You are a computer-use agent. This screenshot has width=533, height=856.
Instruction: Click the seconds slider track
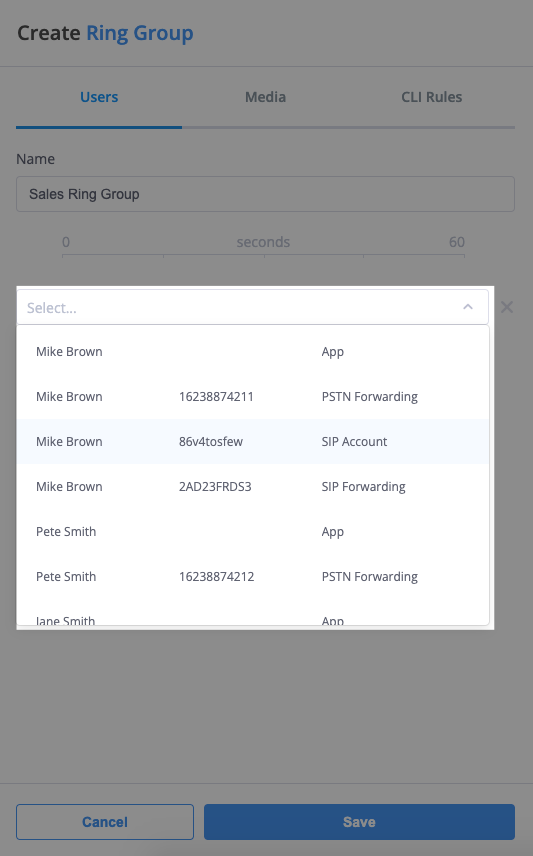(x=263, y=254)
